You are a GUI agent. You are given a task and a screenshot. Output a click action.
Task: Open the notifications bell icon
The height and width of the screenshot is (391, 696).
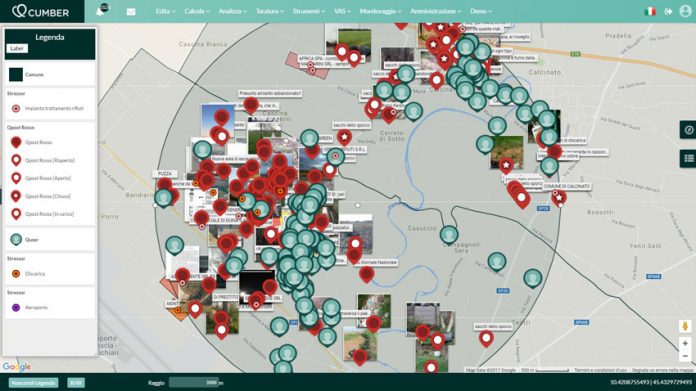click(101, 11)
